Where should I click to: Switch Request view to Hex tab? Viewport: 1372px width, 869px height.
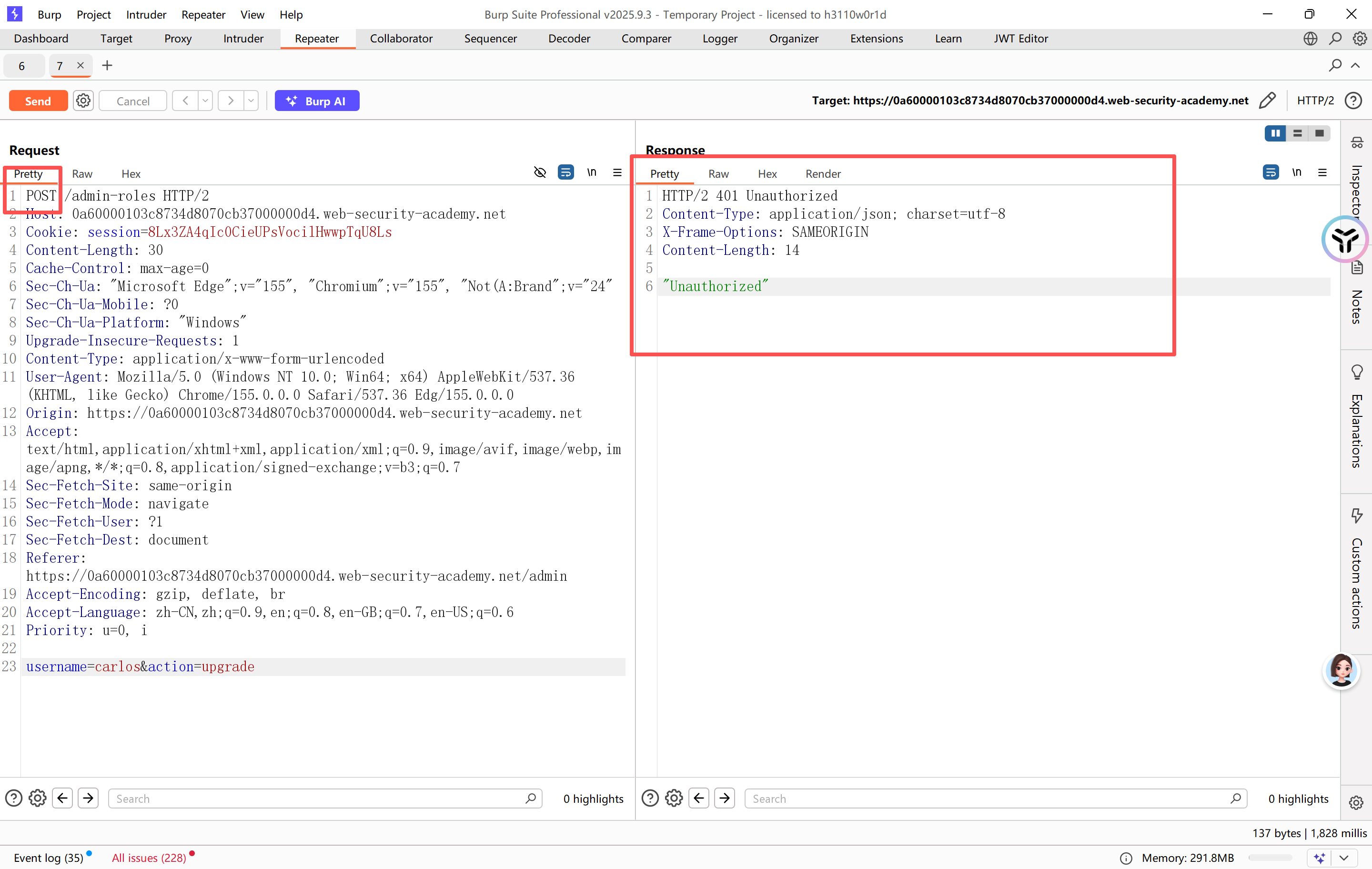(131, 174)
